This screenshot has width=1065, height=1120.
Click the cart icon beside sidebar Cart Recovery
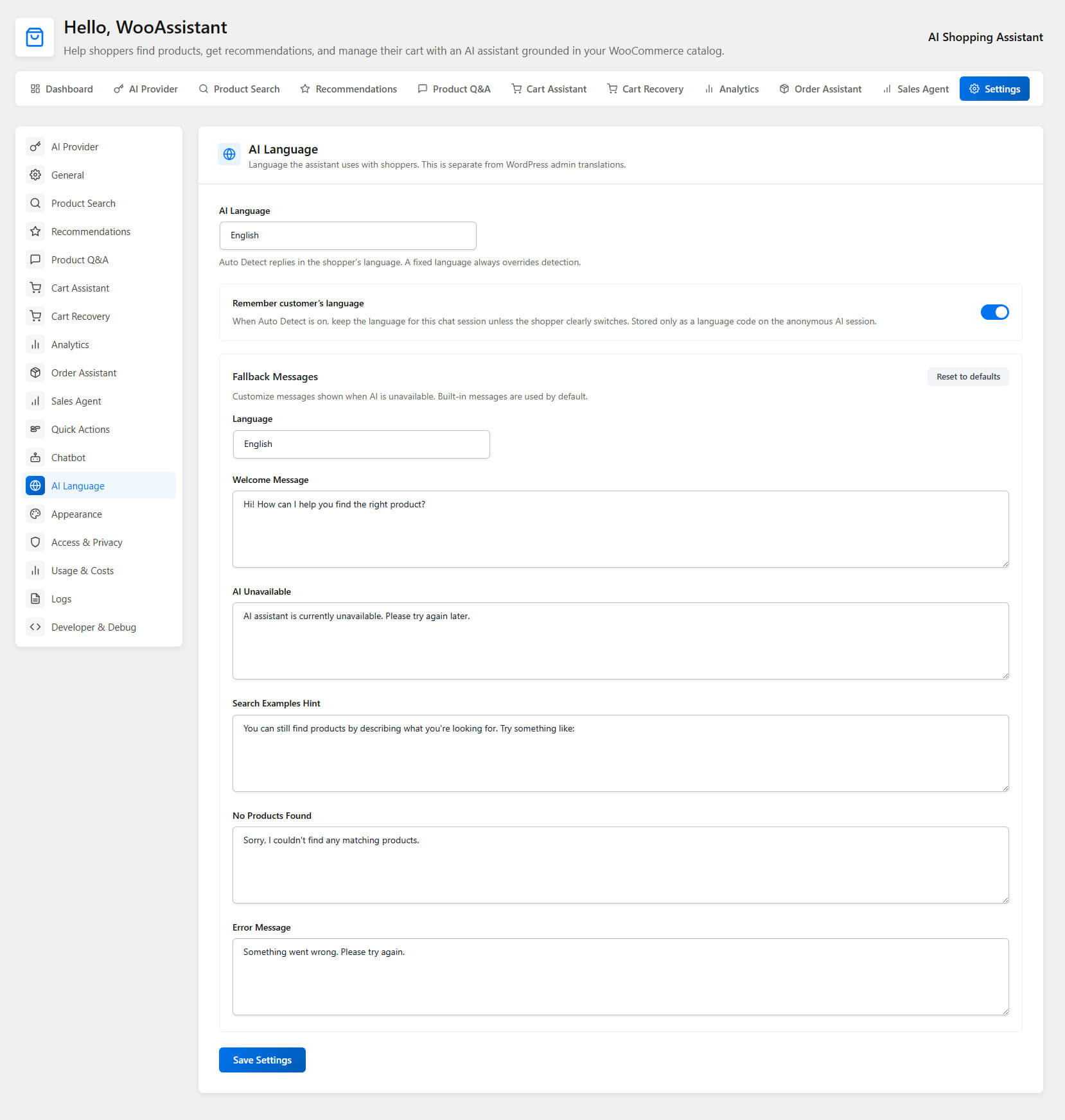coord(35,316)
